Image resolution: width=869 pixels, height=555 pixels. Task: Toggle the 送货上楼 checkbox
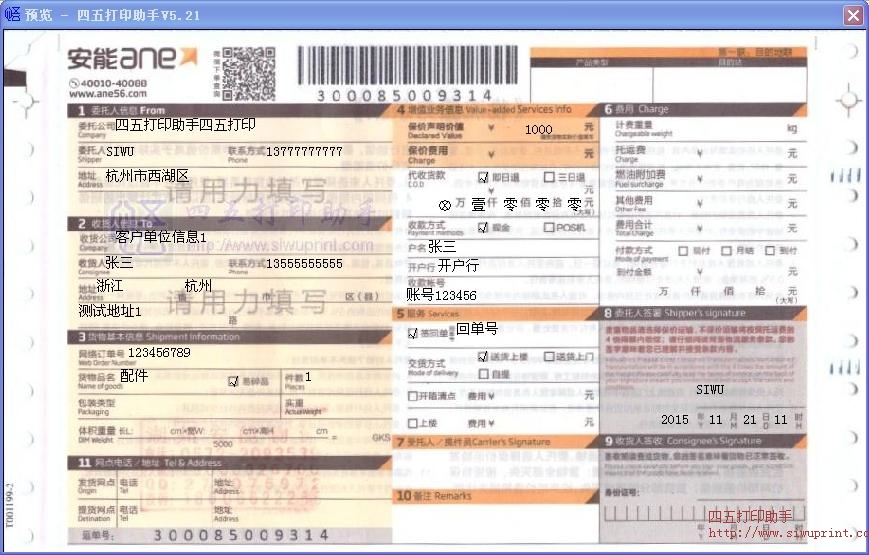point(484,357)
